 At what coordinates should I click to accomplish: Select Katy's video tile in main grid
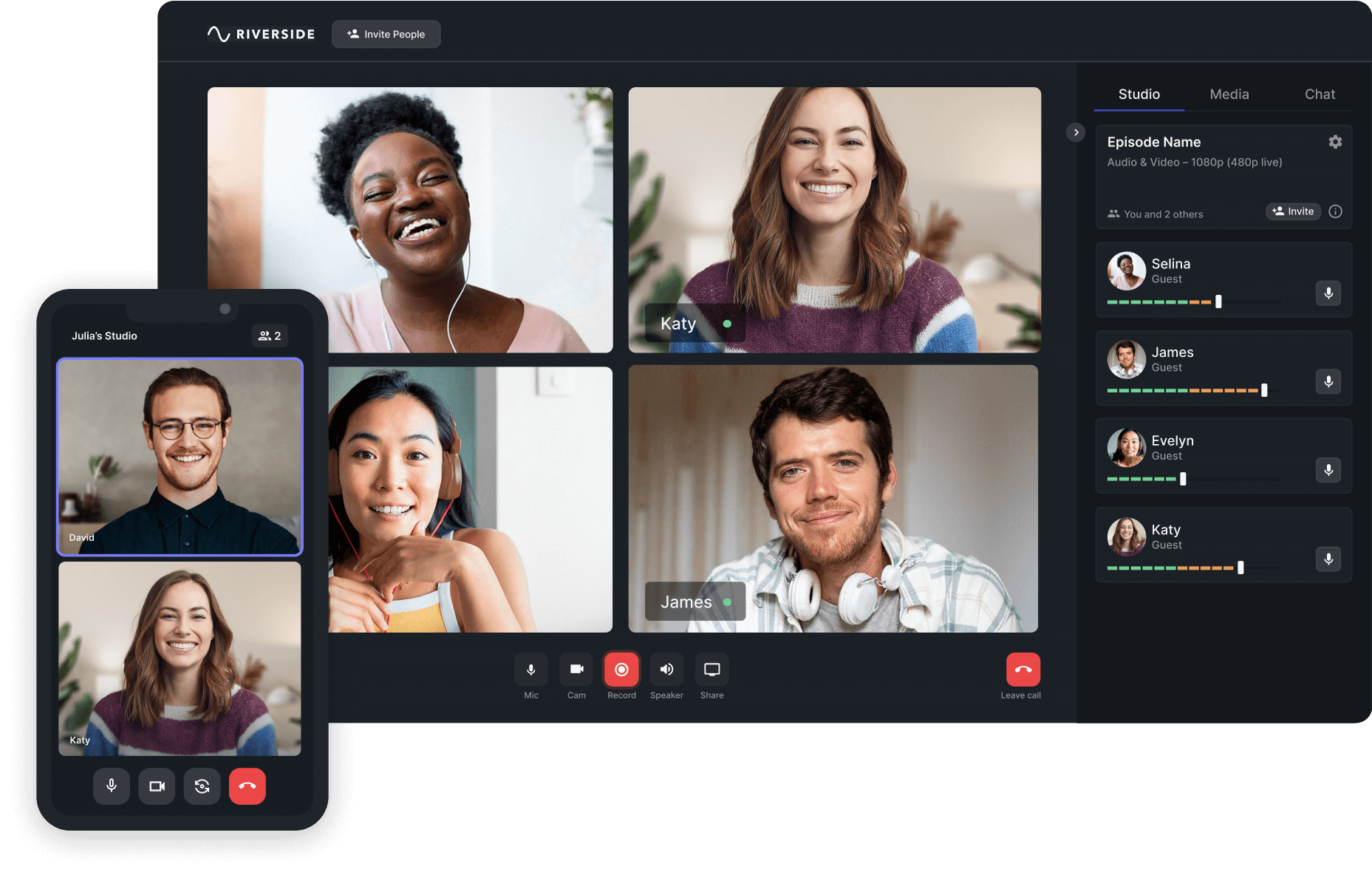(x=835, y=219)
